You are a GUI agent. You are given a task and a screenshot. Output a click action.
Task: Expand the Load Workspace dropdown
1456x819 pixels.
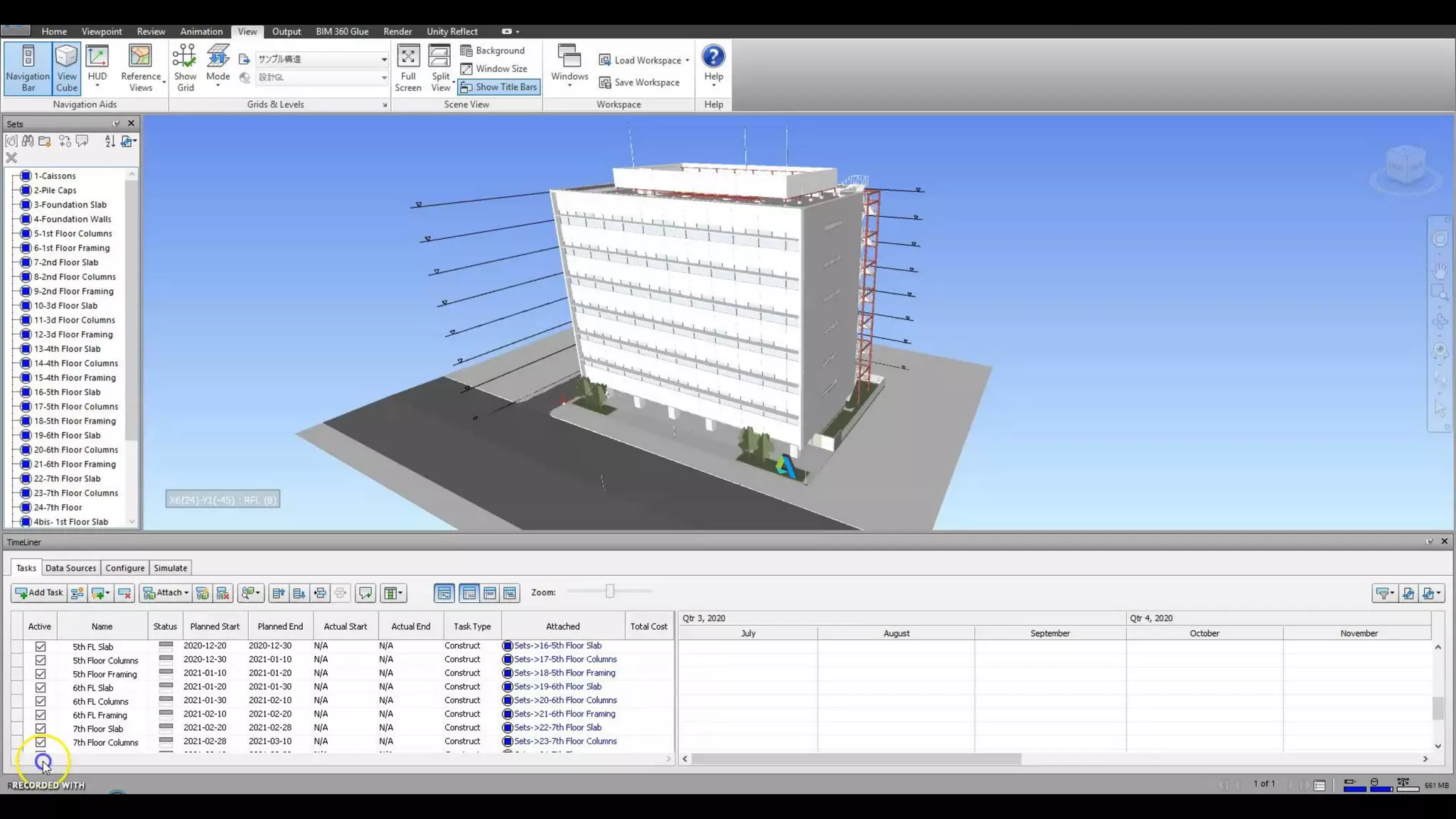(x=687, y=60)
